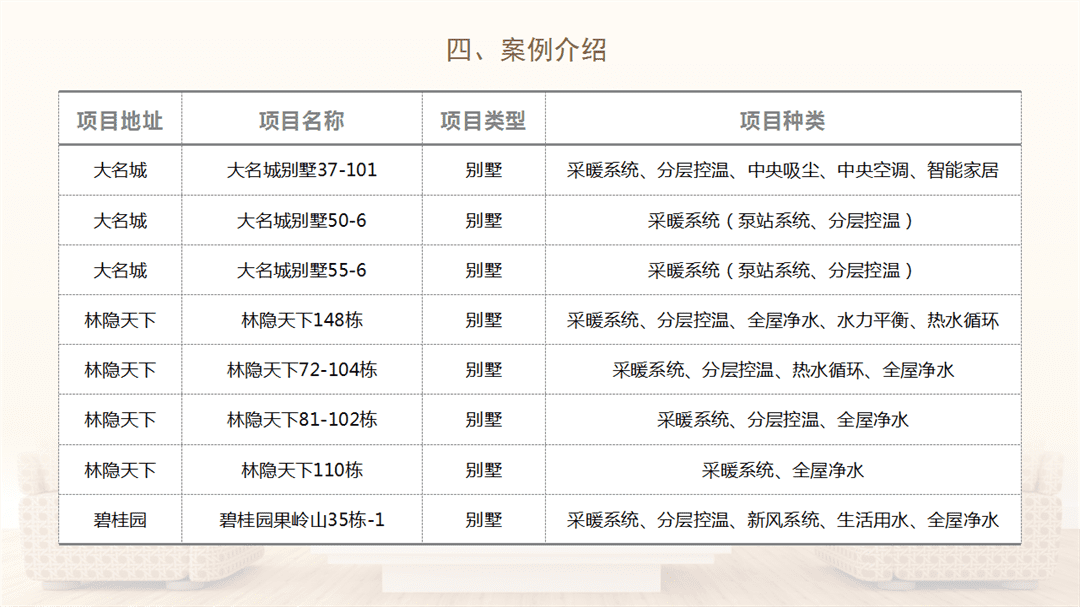Viewport: 1080px width, 607px height.
Task: Click cell 林隐天下72-104栋
Action: (302, 370)
